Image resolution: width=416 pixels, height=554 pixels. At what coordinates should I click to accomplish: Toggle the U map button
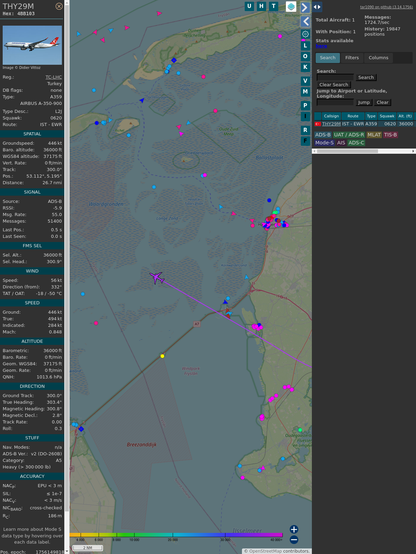249,6
